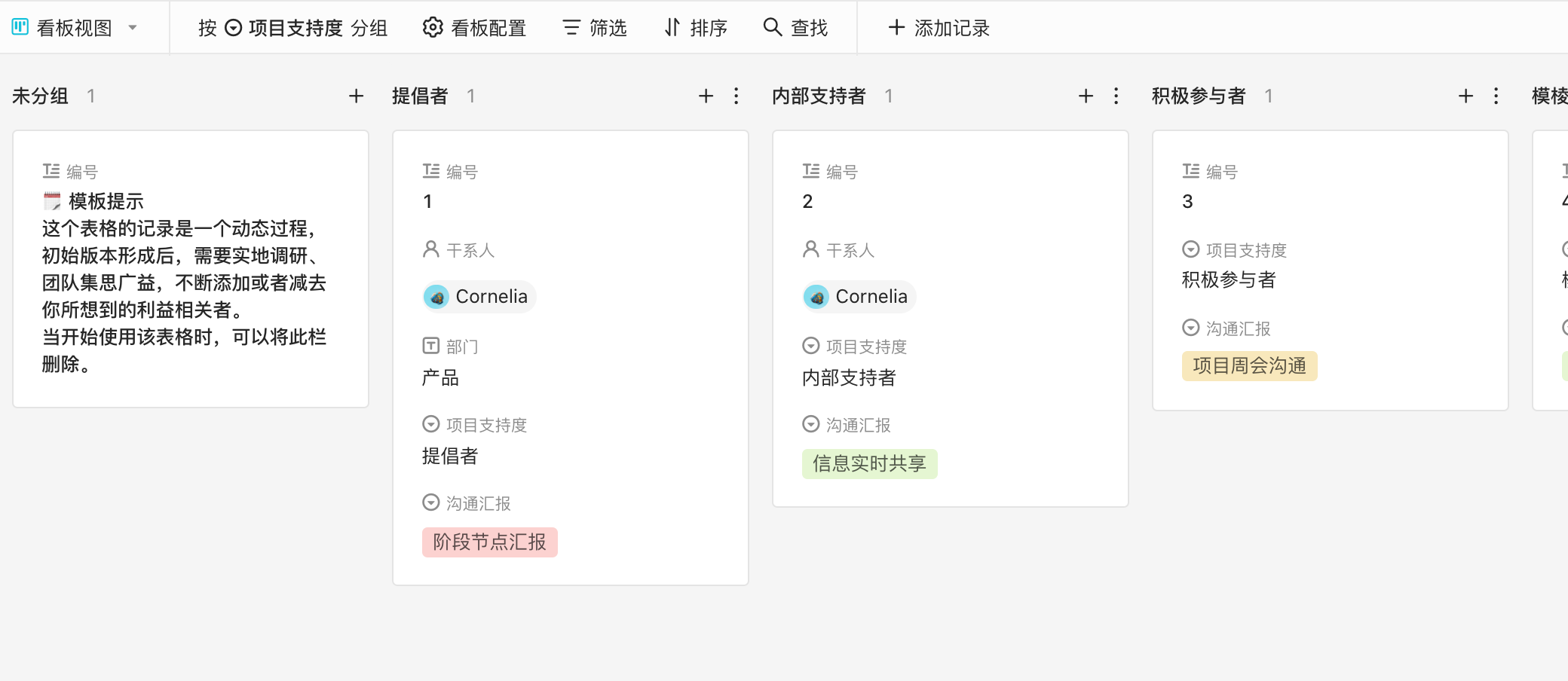The width and height of the screenshot is (1568, 681).
Task: Click the filter icon in the toolbar
Action: click(571, 28)
